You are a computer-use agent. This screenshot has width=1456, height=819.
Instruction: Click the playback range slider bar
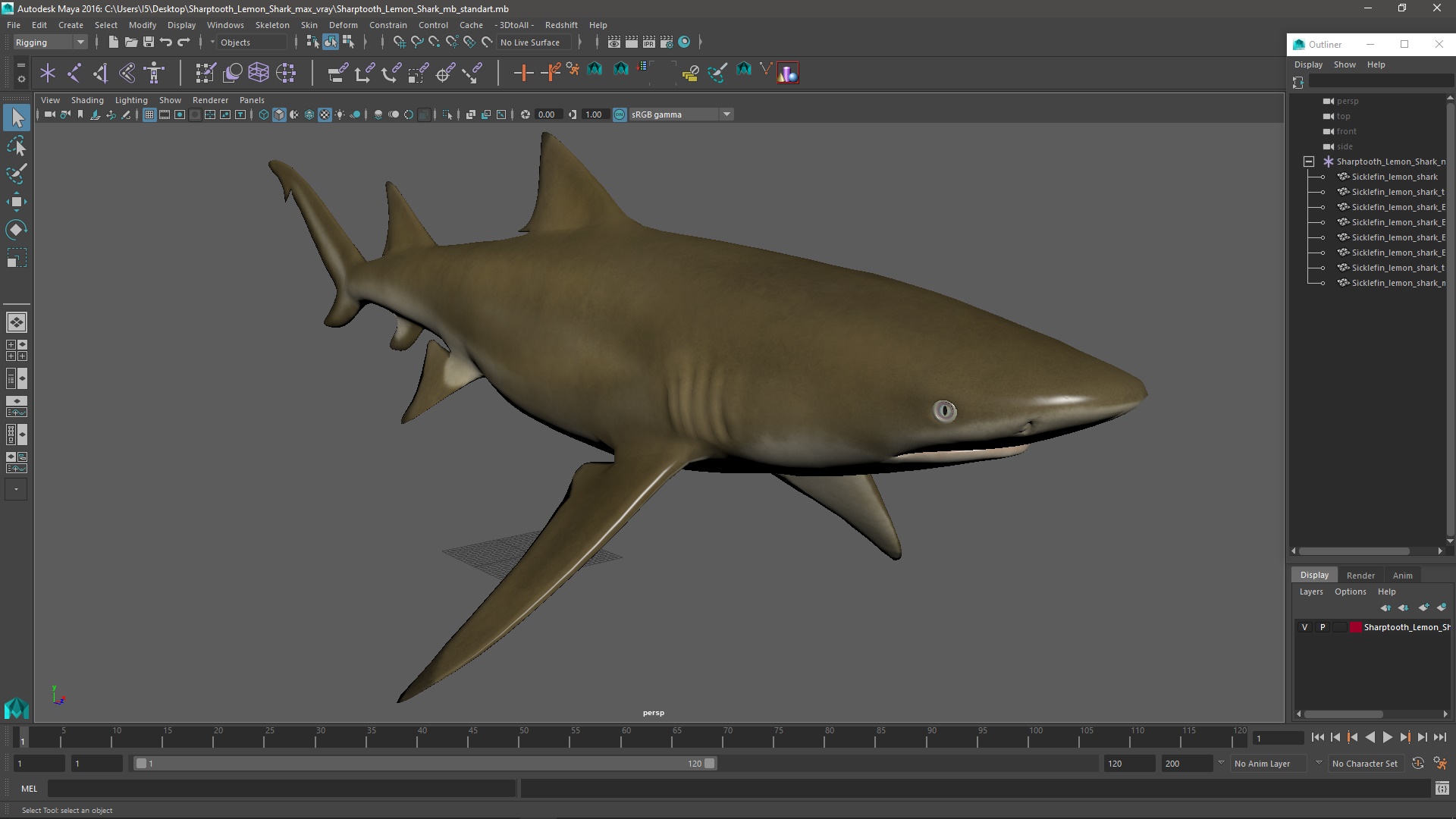click(425, 764)
